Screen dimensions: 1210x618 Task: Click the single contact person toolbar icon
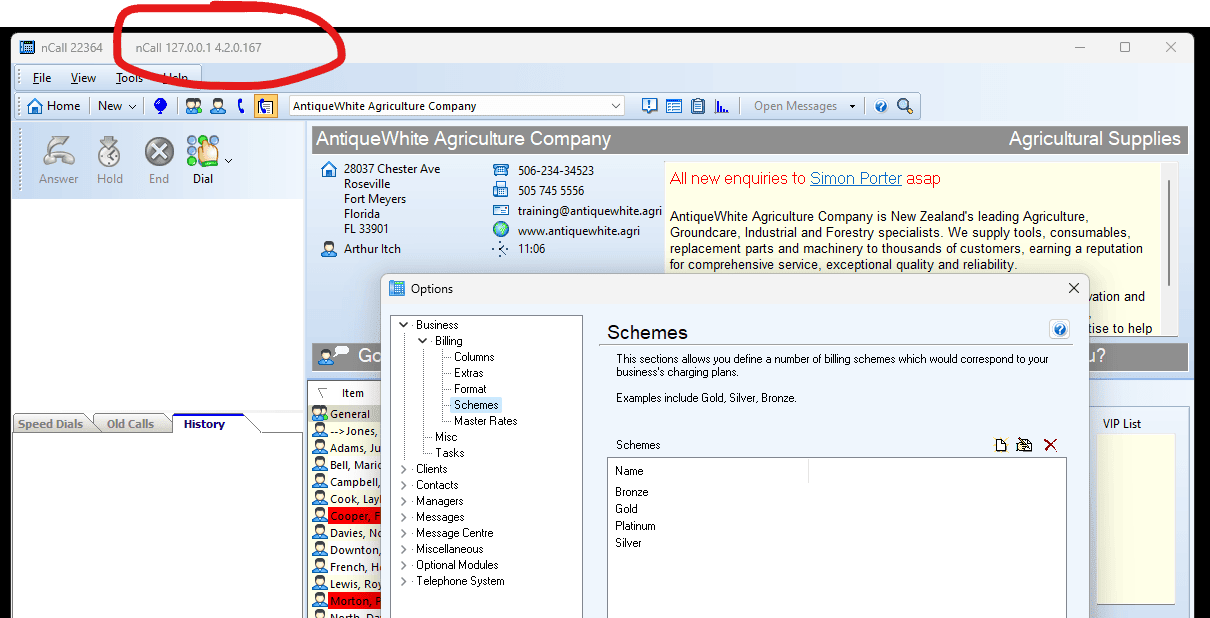(x=217, y=106)
